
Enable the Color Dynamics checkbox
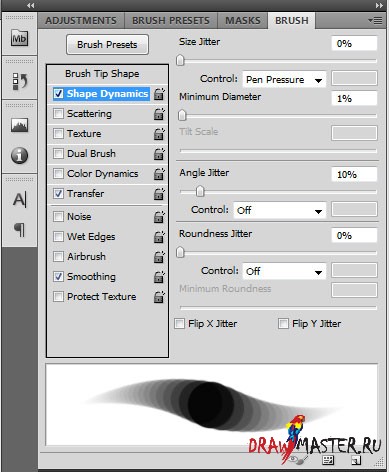click(x=58, y=174)
